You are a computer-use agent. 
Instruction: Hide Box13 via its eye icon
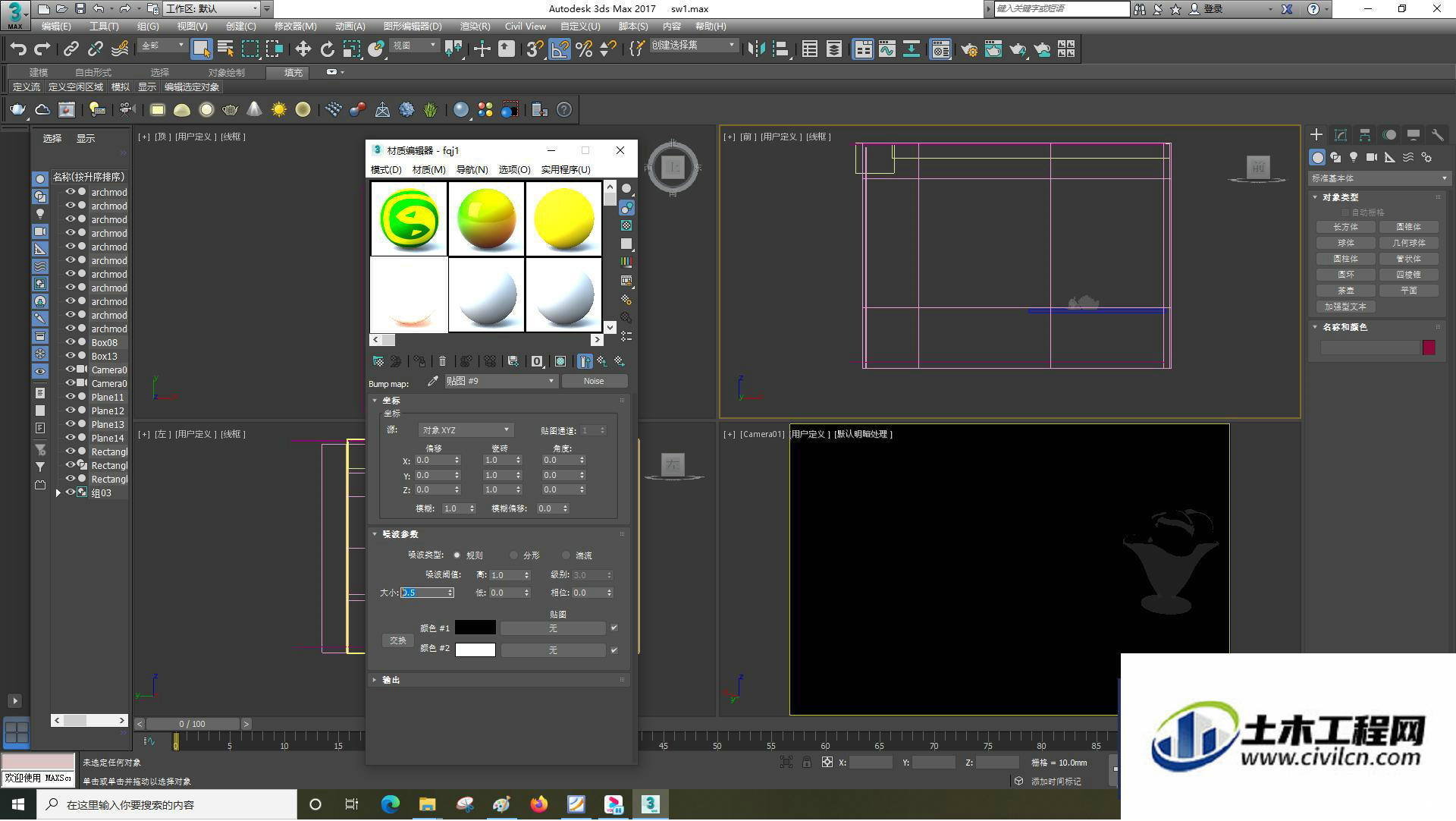click(71, 357)
